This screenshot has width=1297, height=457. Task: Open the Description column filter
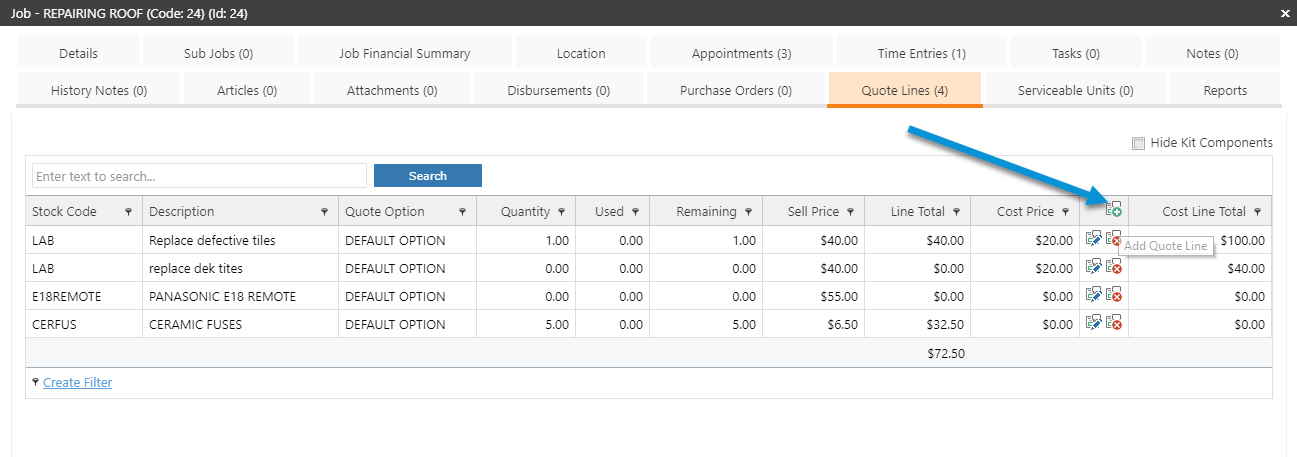coord(324,212)
